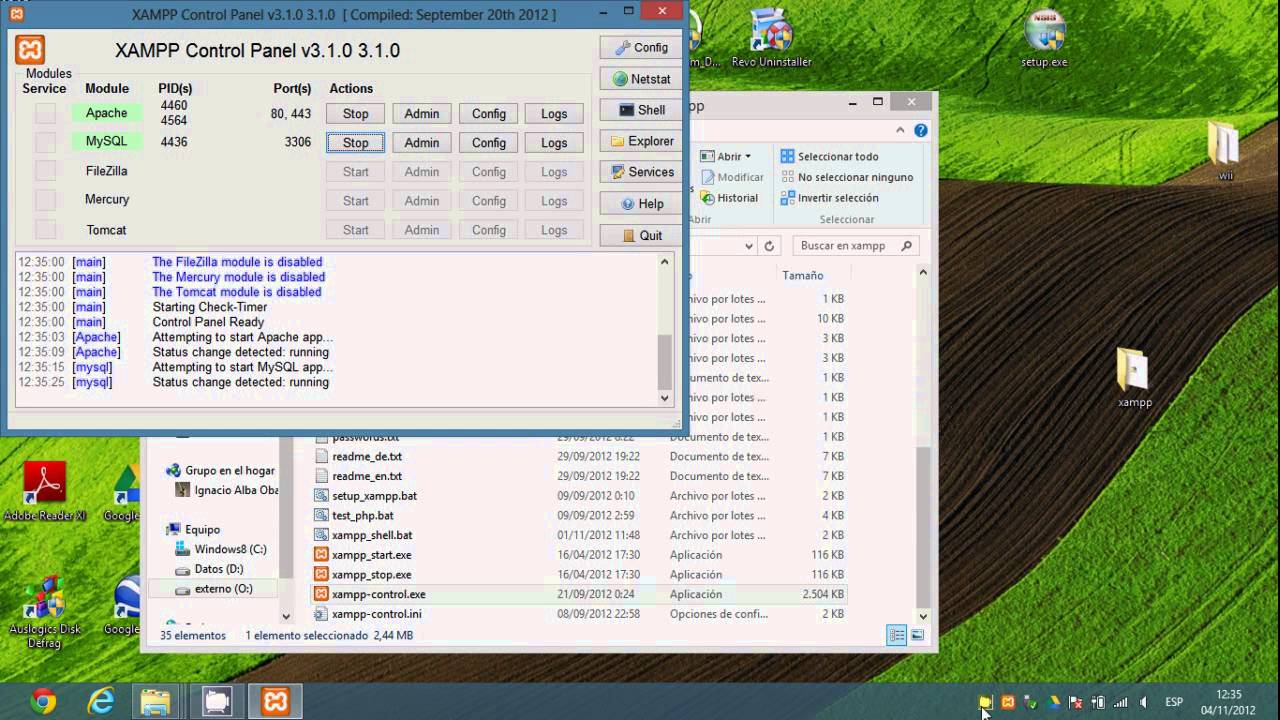1280x720 pixels.
Task: Stop the Apache module
Action: coord(355,114)
